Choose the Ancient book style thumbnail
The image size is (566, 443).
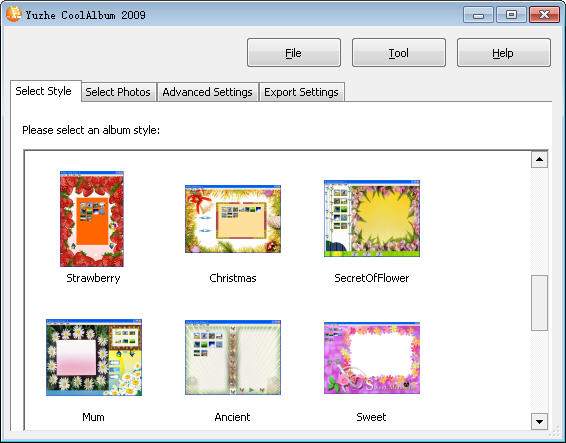(233, 357)
